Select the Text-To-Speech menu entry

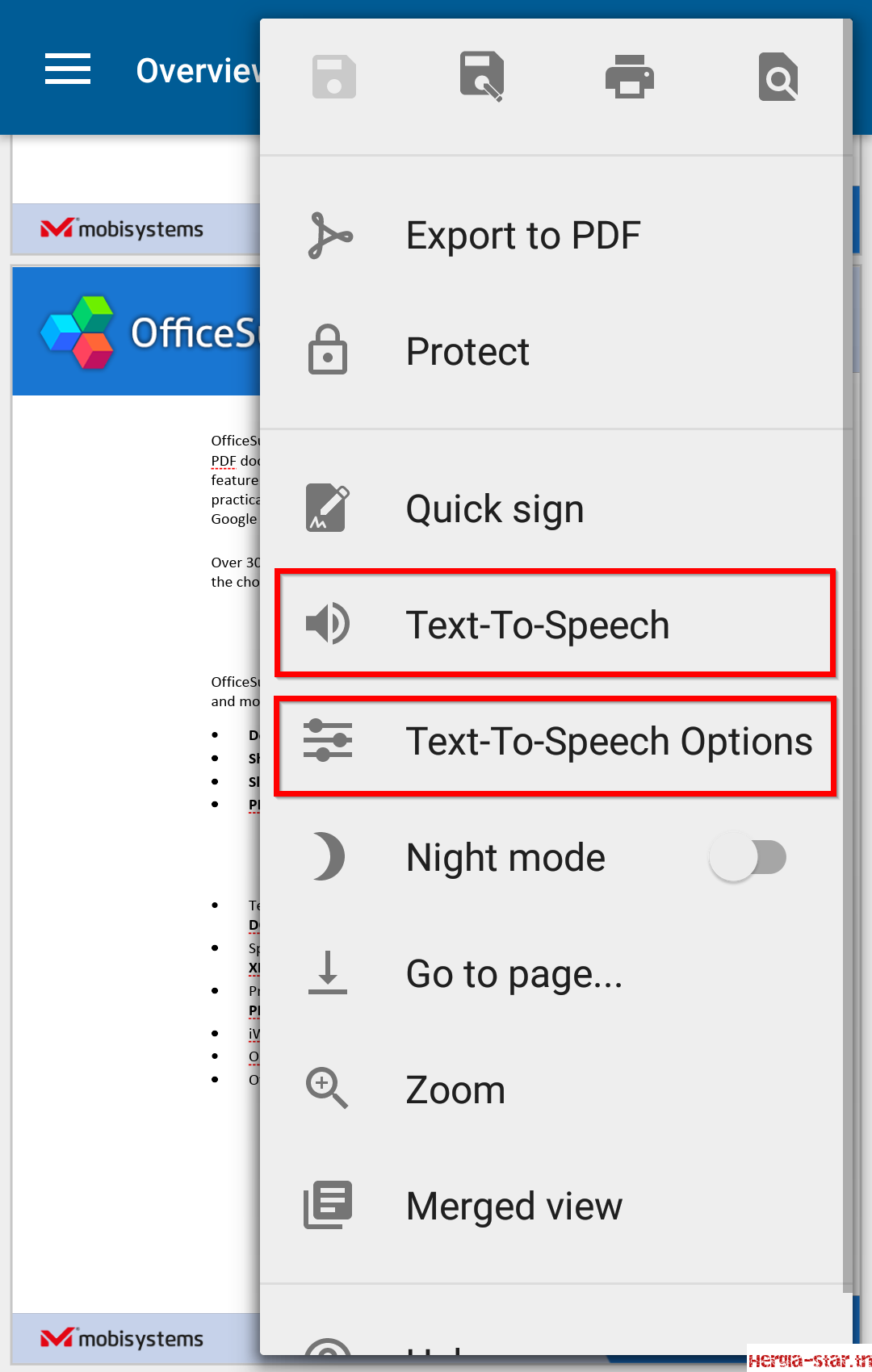coord(555,624)
